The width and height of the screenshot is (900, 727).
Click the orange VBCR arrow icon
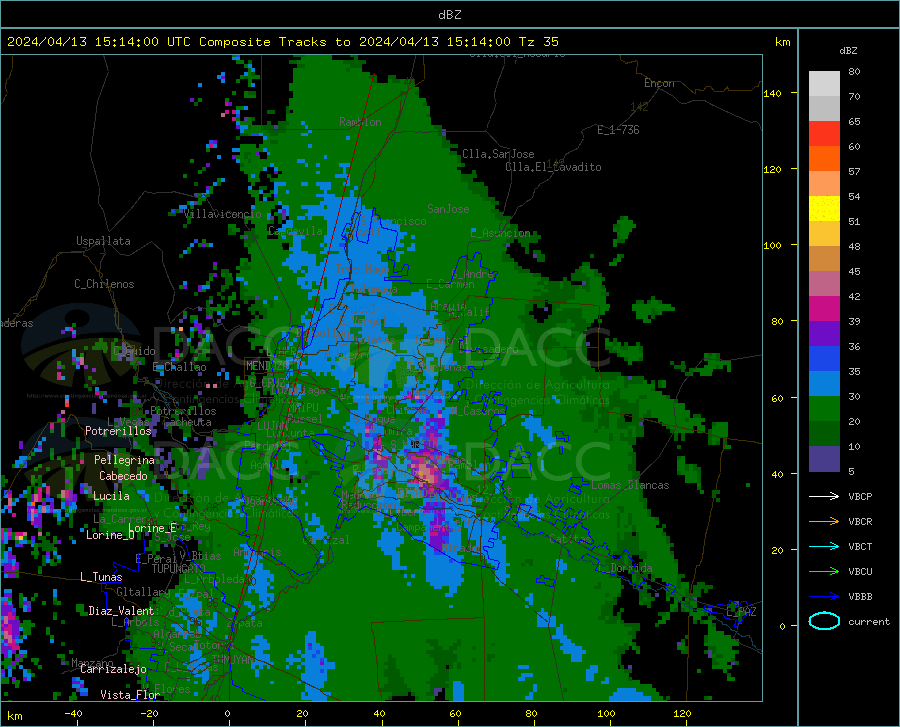click(x=824, y=522)
